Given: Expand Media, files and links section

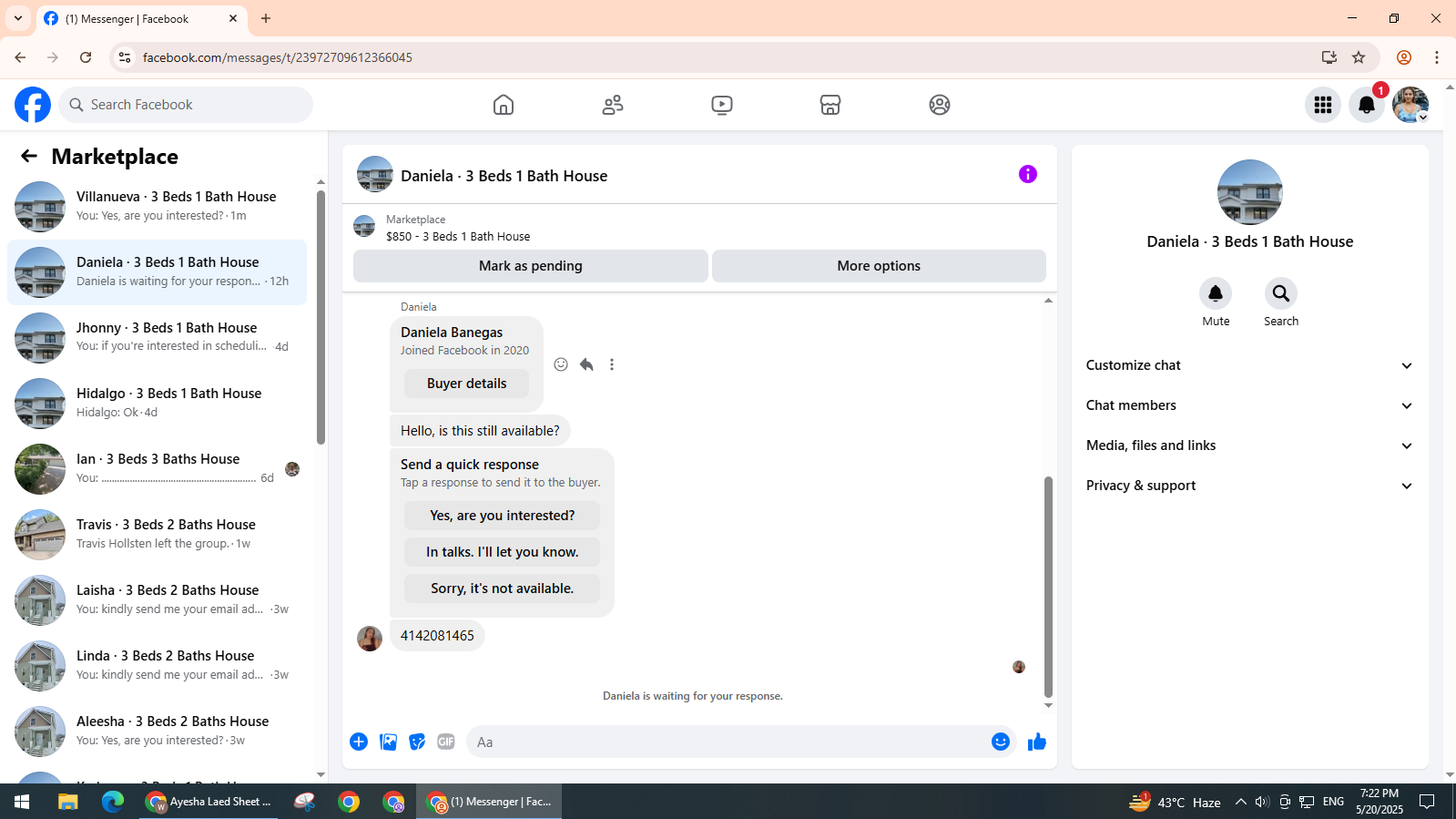Looking at the screenshot, I should (x=1249, y=445).
